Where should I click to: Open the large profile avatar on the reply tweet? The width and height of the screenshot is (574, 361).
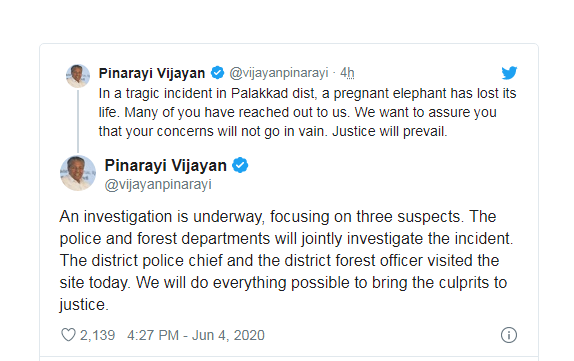(78, 172)
